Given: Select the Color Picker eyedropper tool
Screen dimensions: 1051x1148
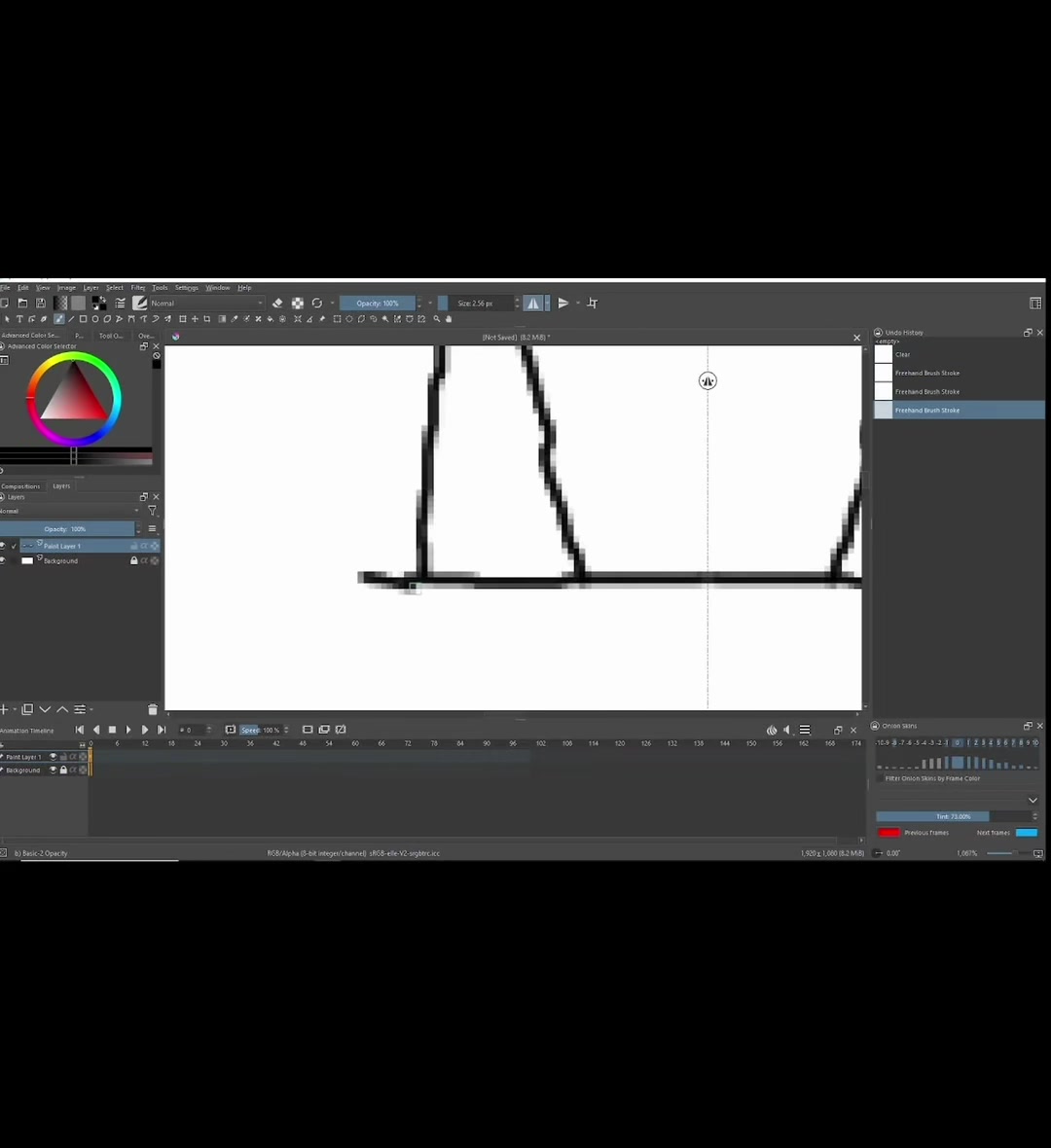Looking at the screenshot, I should pyautogui.click(x=235, y=319).
